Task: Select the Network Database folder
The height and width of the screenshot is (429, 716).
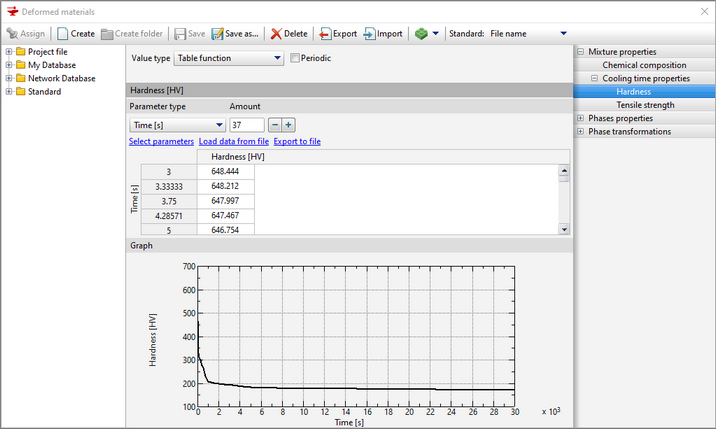Action: click(x=61, y=78)
